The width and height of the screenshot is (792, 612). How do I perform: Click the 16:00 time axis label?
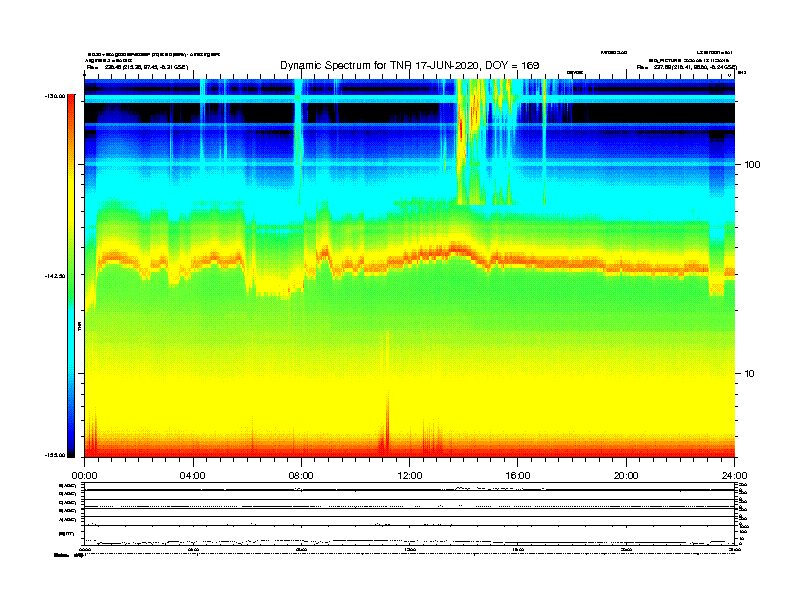[518, 476]
